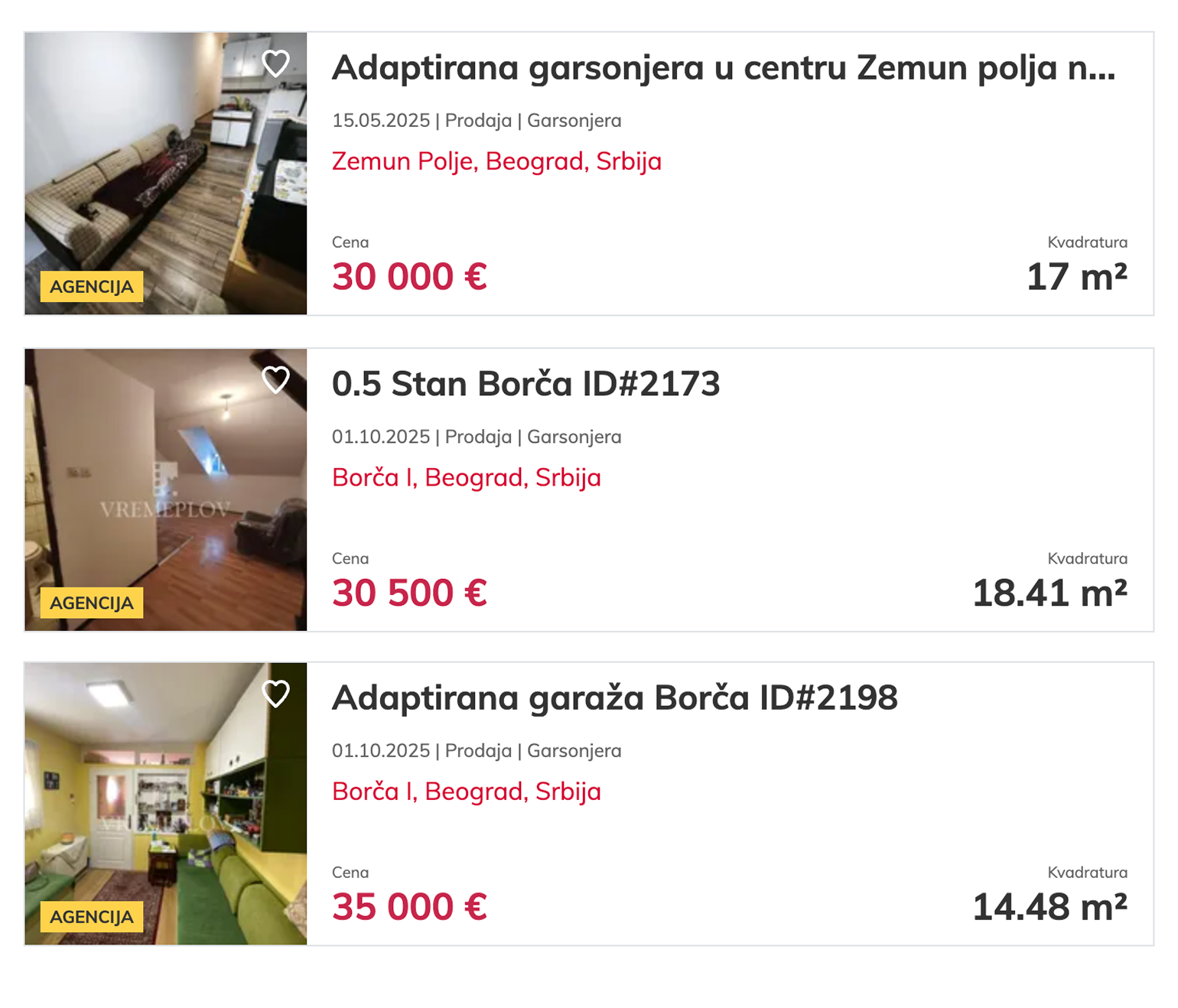Favorite the Zemun polja garsonjera listing heart
This screenshot has height=1008, width=1178.
coord(275,63)
